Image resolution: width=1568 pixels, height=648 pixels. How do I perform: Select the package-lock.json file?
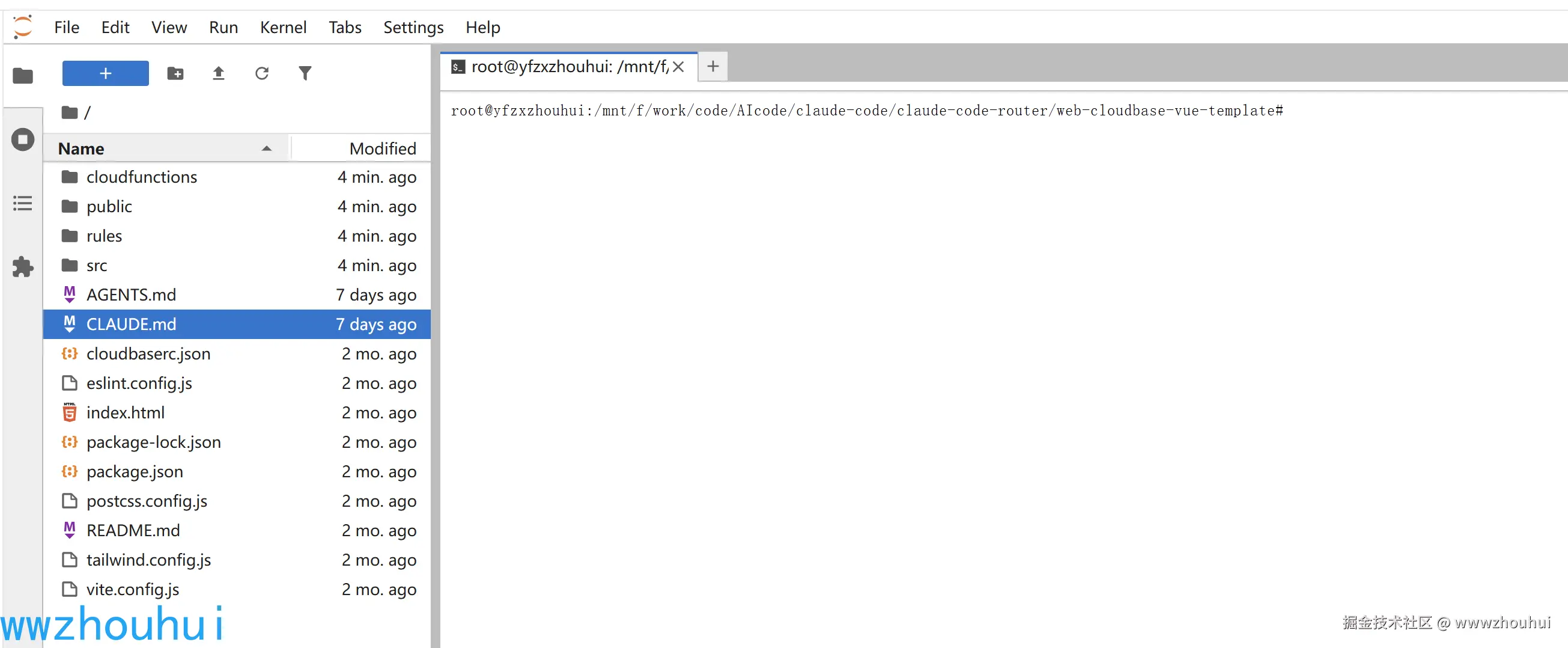237,442
